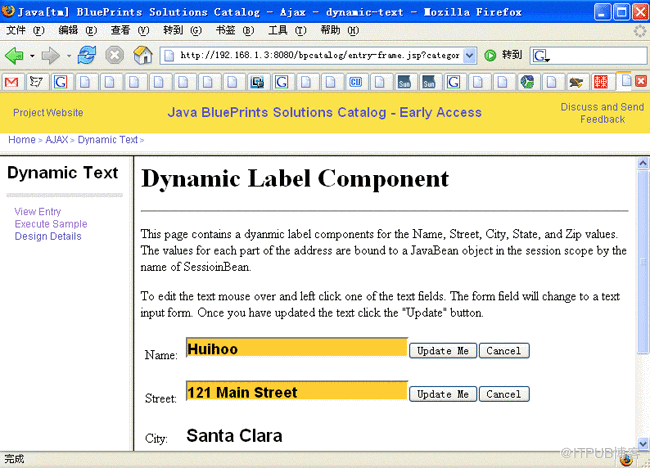The height and width of the screenshot is (468, 650).
Task: Click the page scrollbar up arrow
Action: [643, 163]
